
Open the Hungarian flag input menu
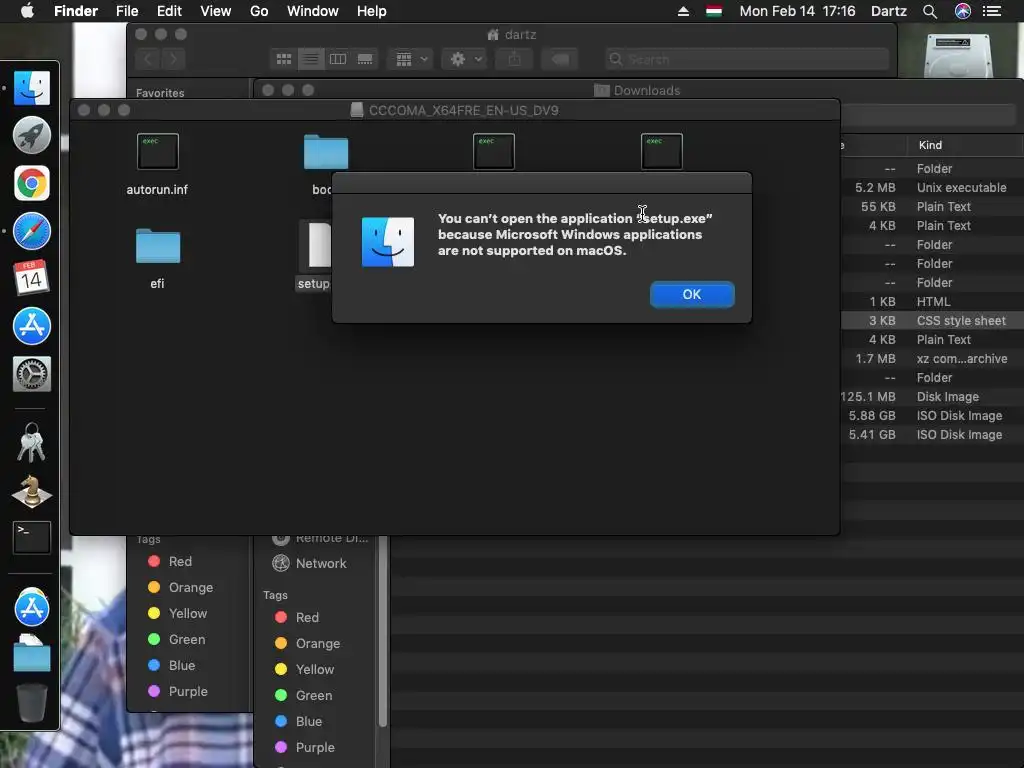(714, 11)
